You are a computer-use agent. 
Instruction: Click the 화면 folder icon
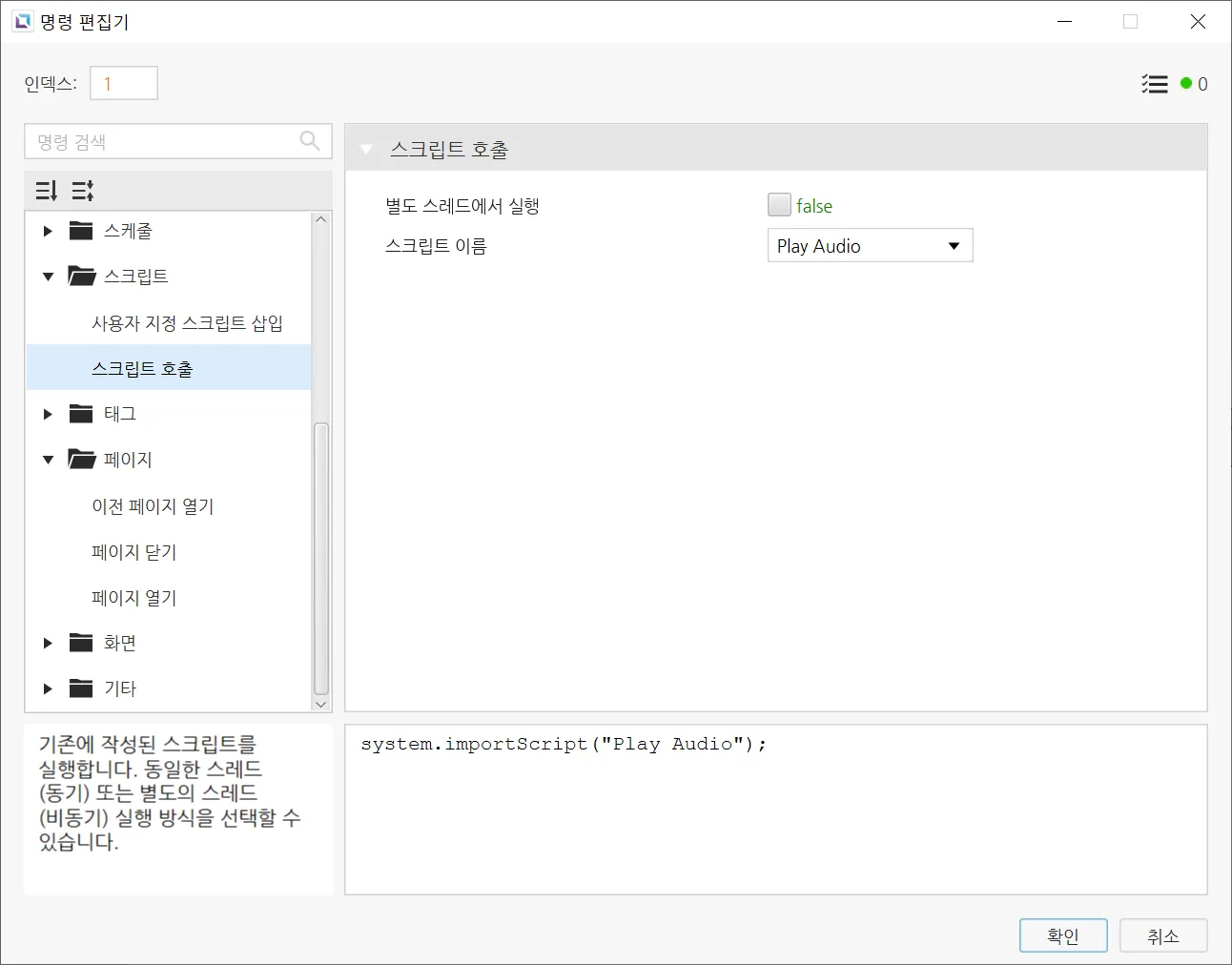click(81, 643)
